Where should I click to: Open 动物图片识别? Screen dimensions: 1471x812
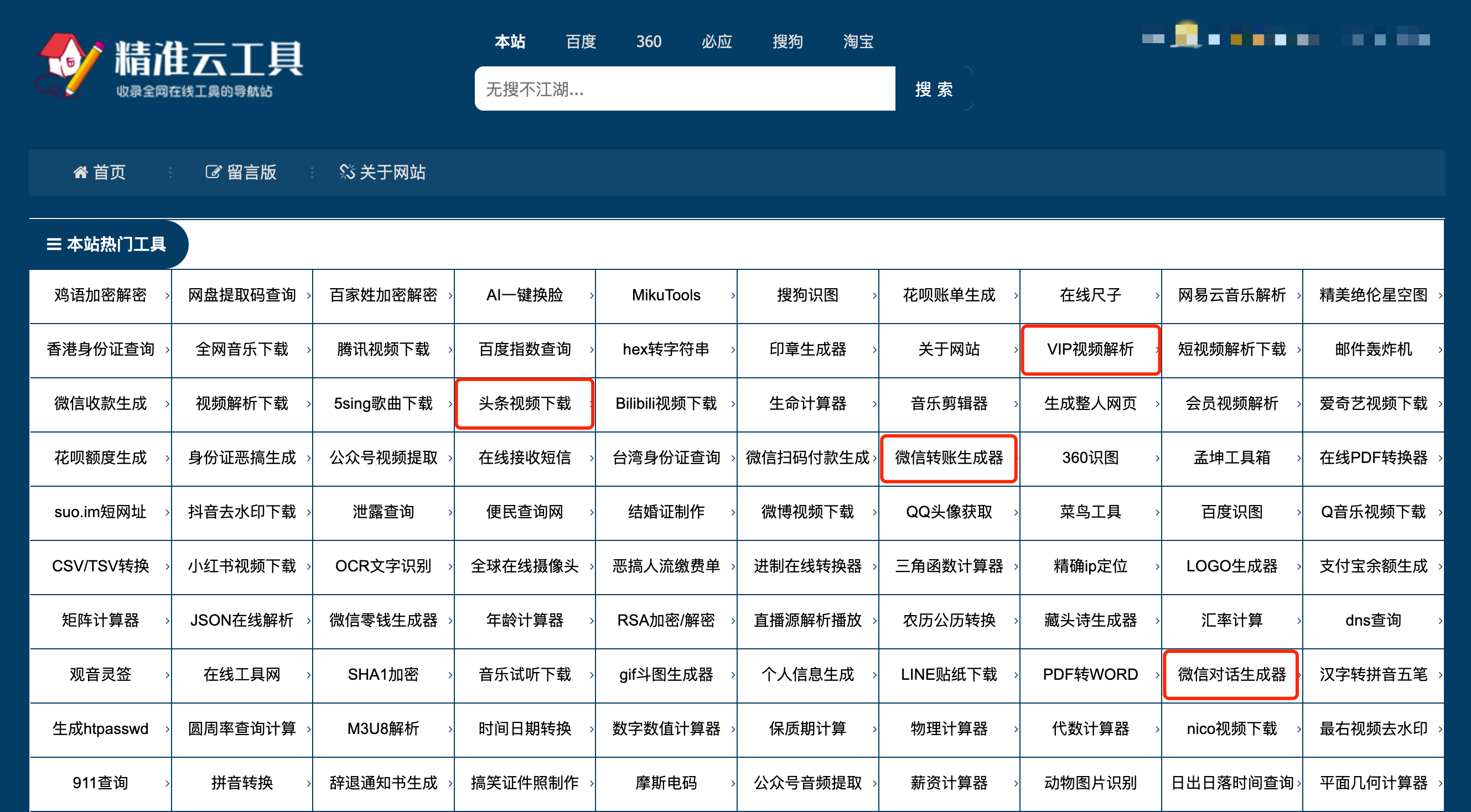point(1090,783)
